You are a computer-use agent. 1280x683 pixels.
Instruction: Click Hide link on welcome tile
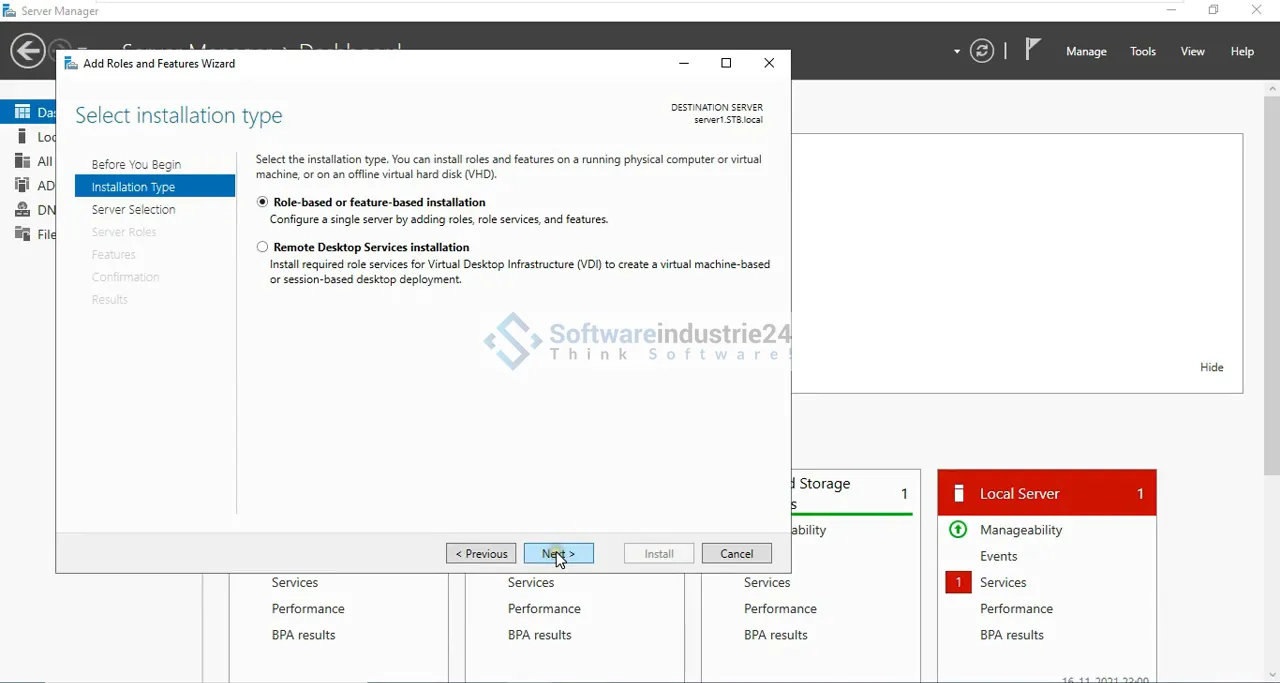1211,367
